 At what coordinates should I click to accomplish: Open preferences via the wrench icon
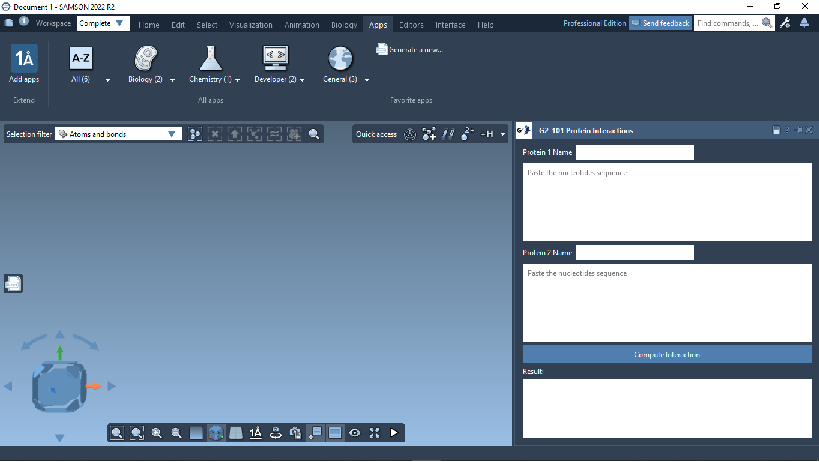tap(785, 23)
